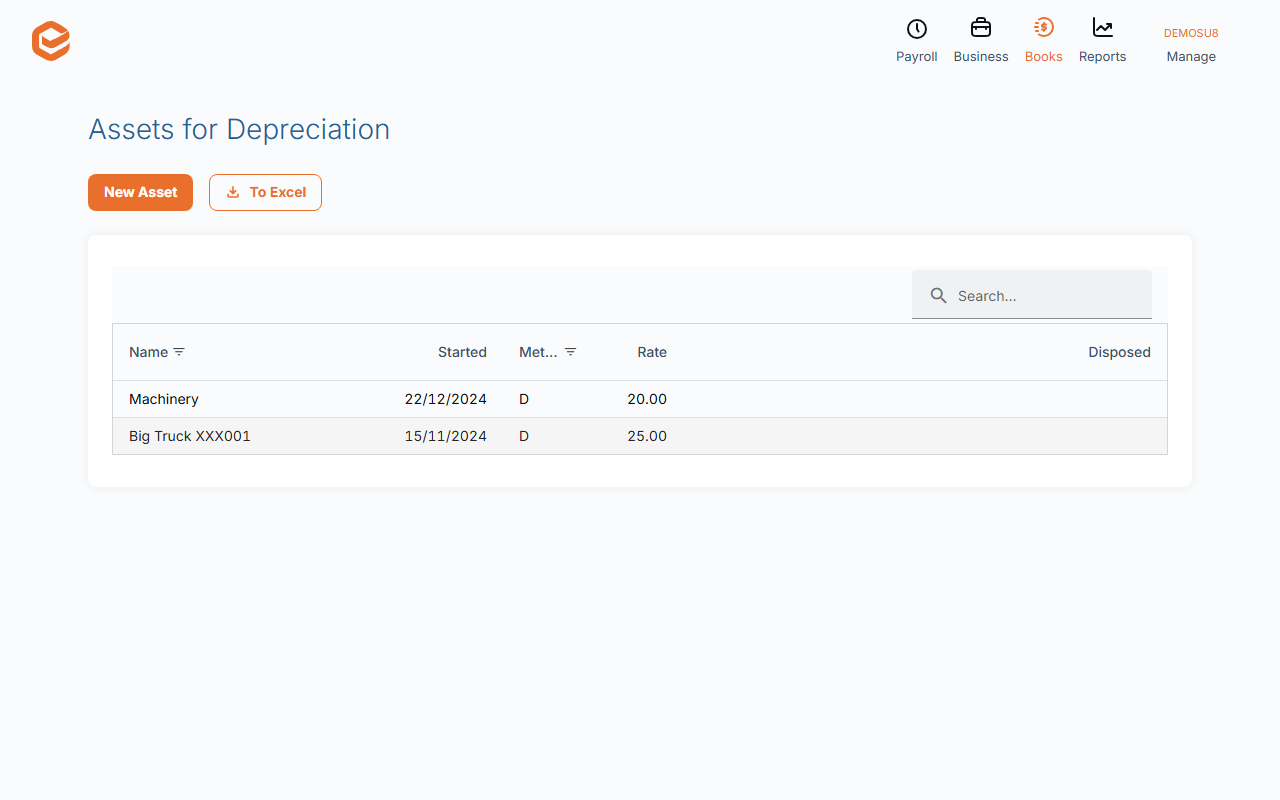1280x800 pixels.
Task: Click the Method column filter icon
Action: (570, 352)
